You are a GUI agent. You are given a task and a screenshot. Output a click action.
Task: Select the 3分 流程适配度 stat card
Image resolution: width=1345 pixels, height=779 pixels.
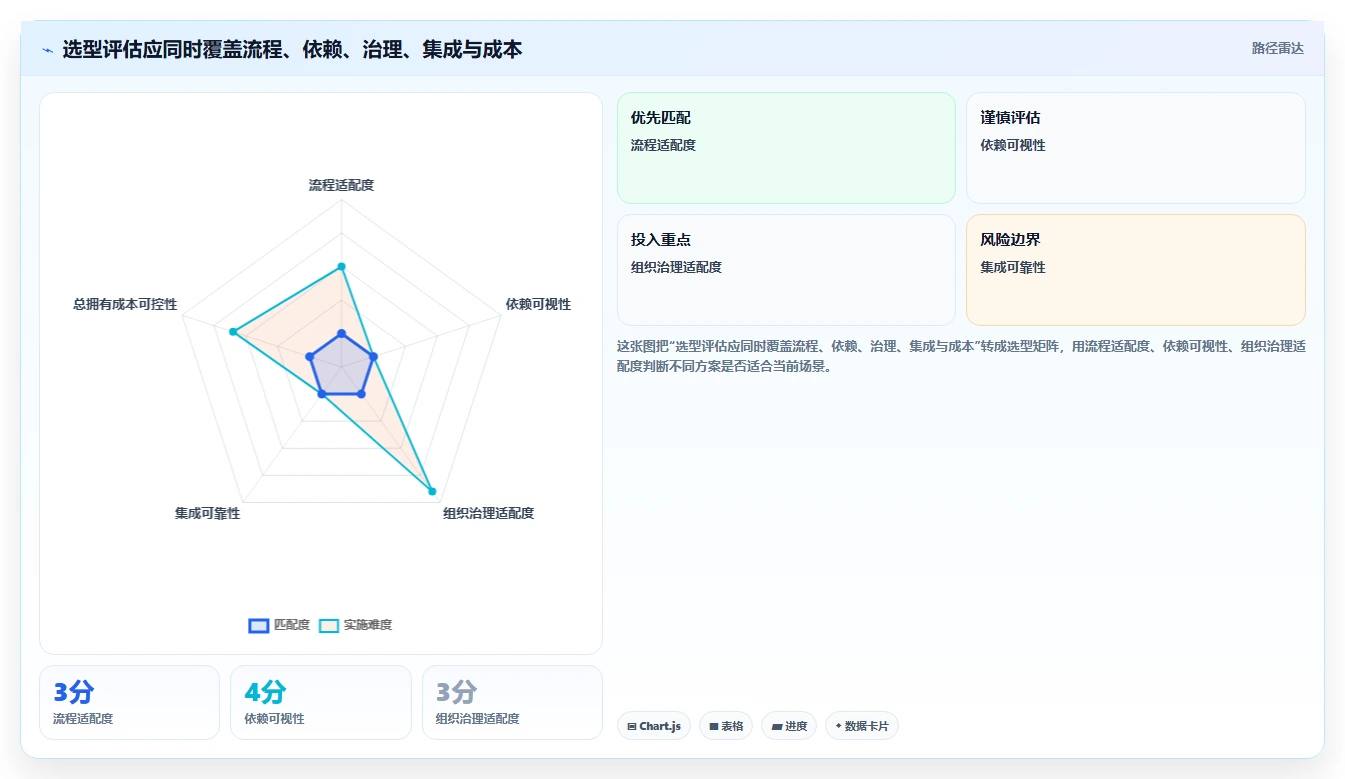[129, 702]
